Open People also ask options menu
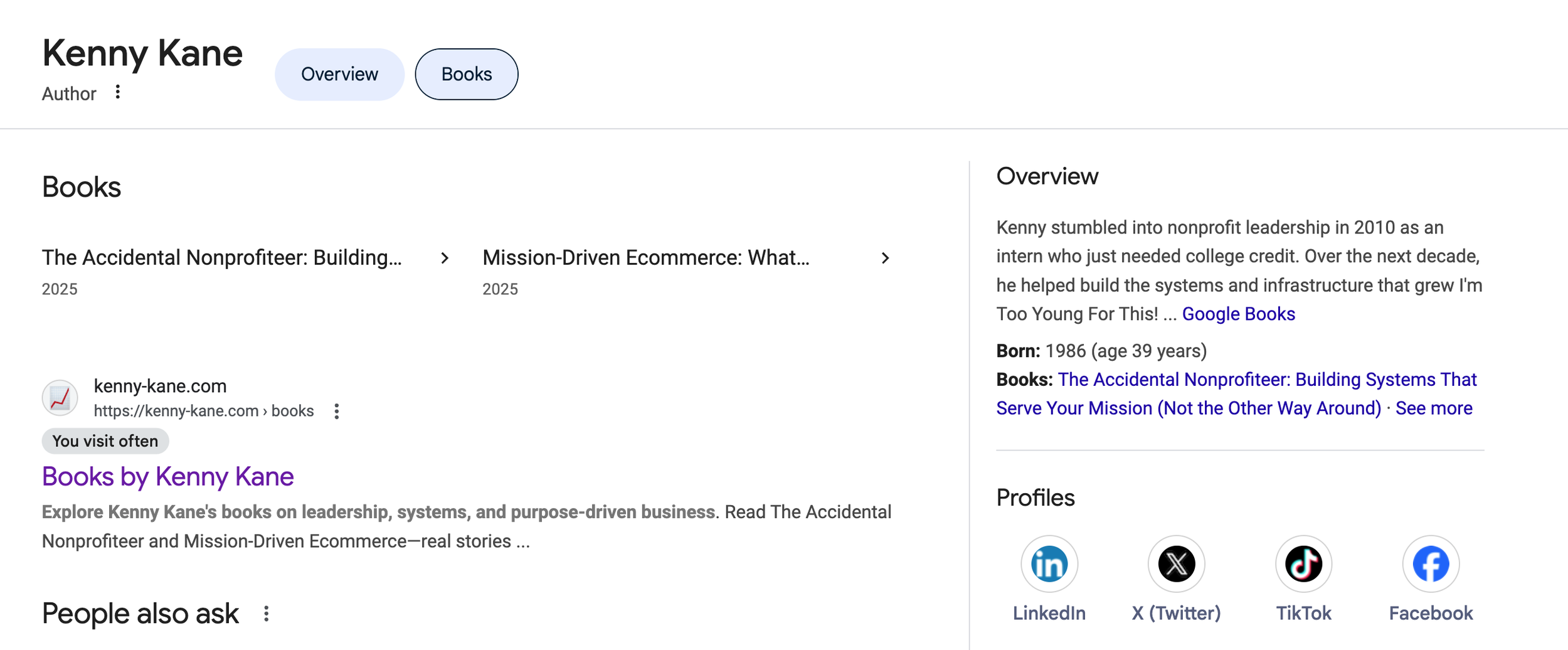 [x=267, y=614]
